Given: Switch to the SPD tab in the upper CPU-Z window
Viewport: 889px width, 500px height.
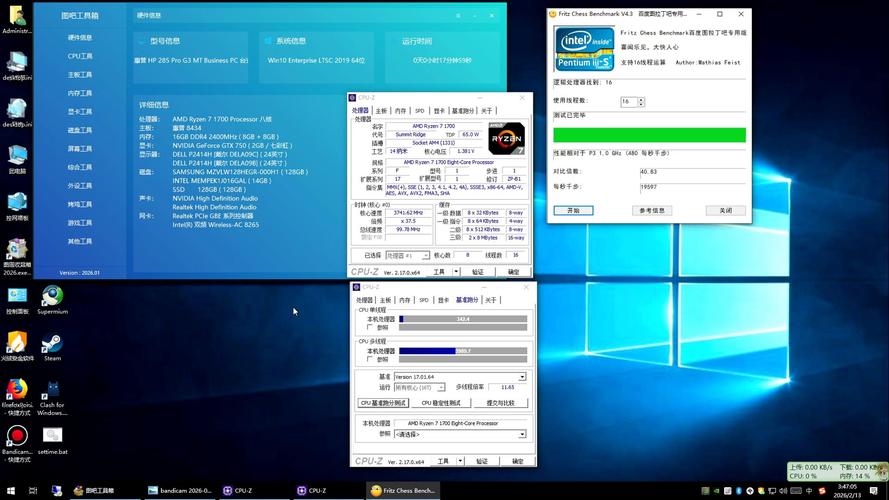Looking at the screenshot, I should point(419,111).
